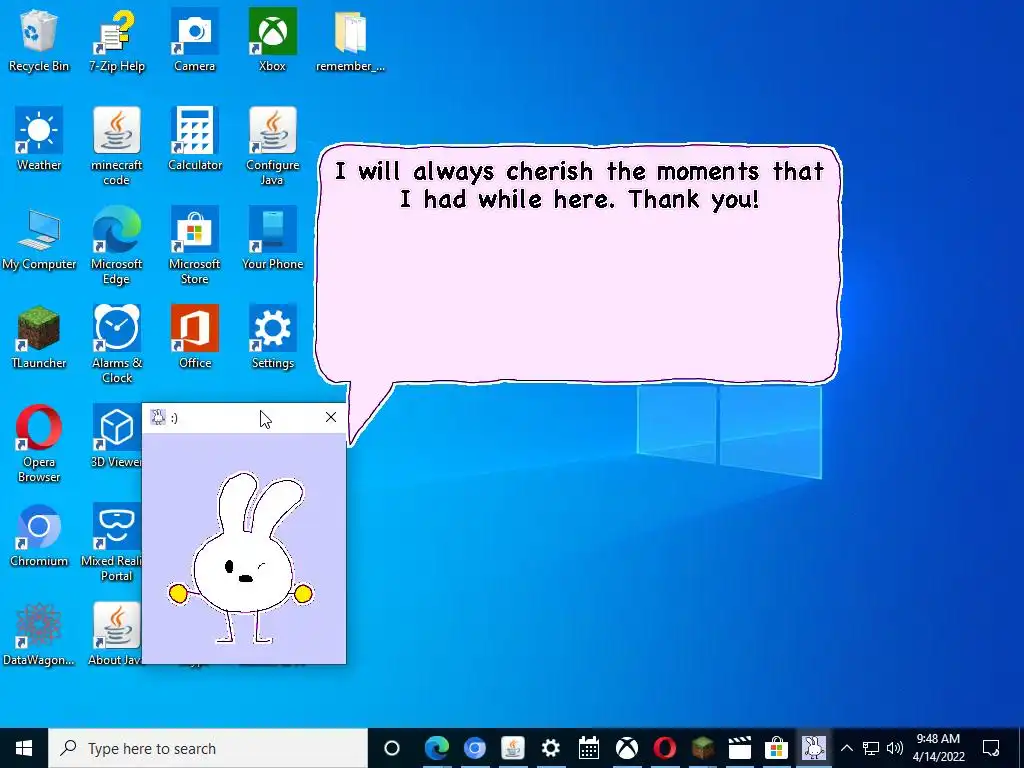Show hidden system tray icons

pos(846,748)
